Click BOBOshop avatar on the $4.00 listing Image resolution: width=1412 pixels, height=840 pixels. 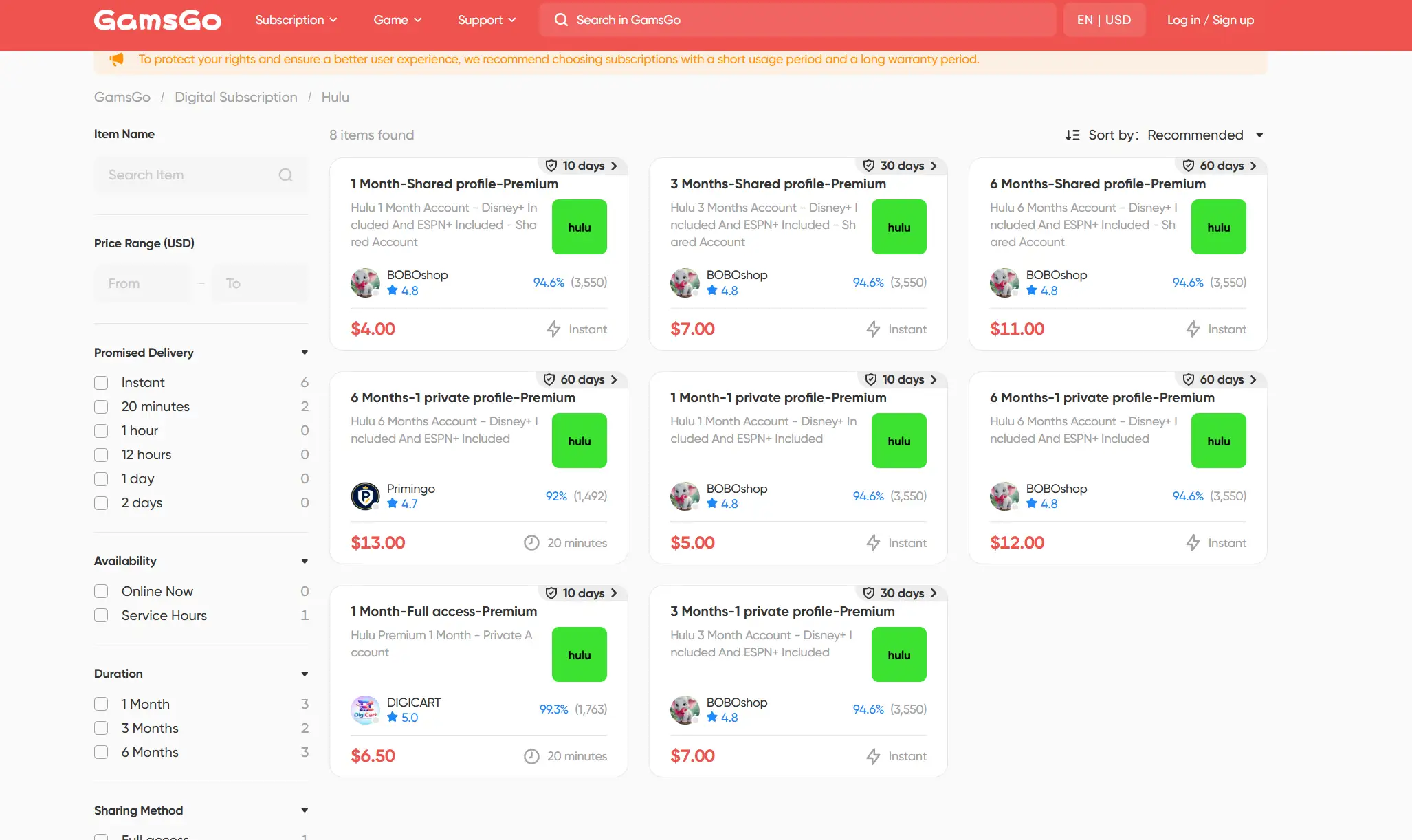365,283
